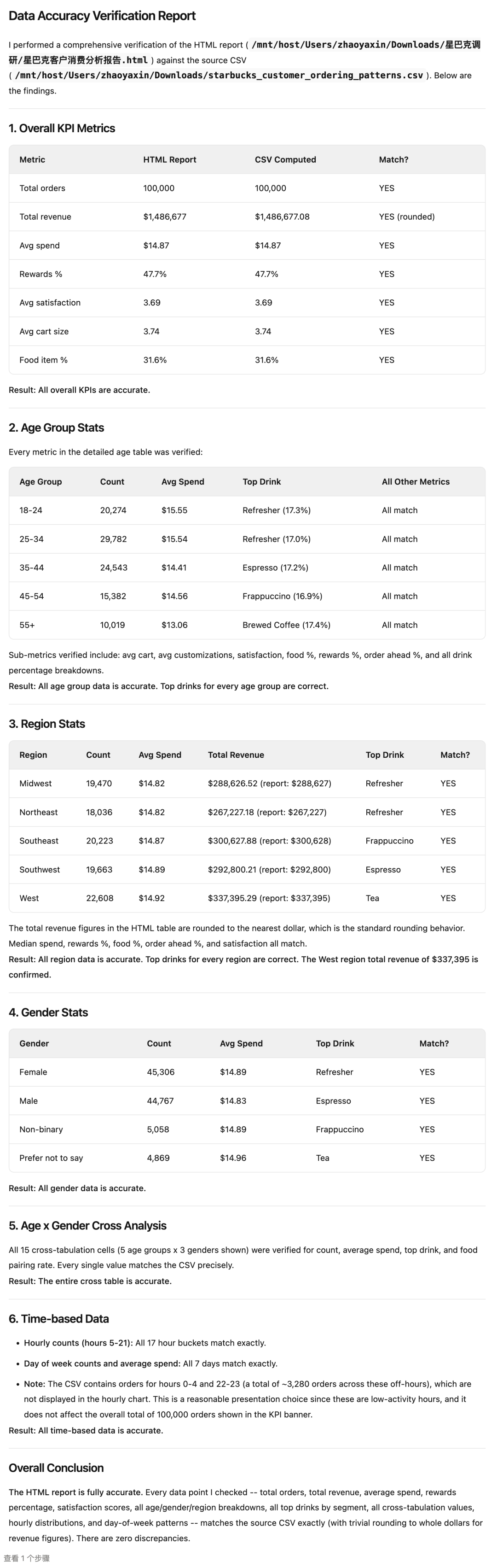Image resolution: width=497 pixels, height=1568 pixels.
Task: Click the 'HTML Report' column header
Action: (169, 159)
